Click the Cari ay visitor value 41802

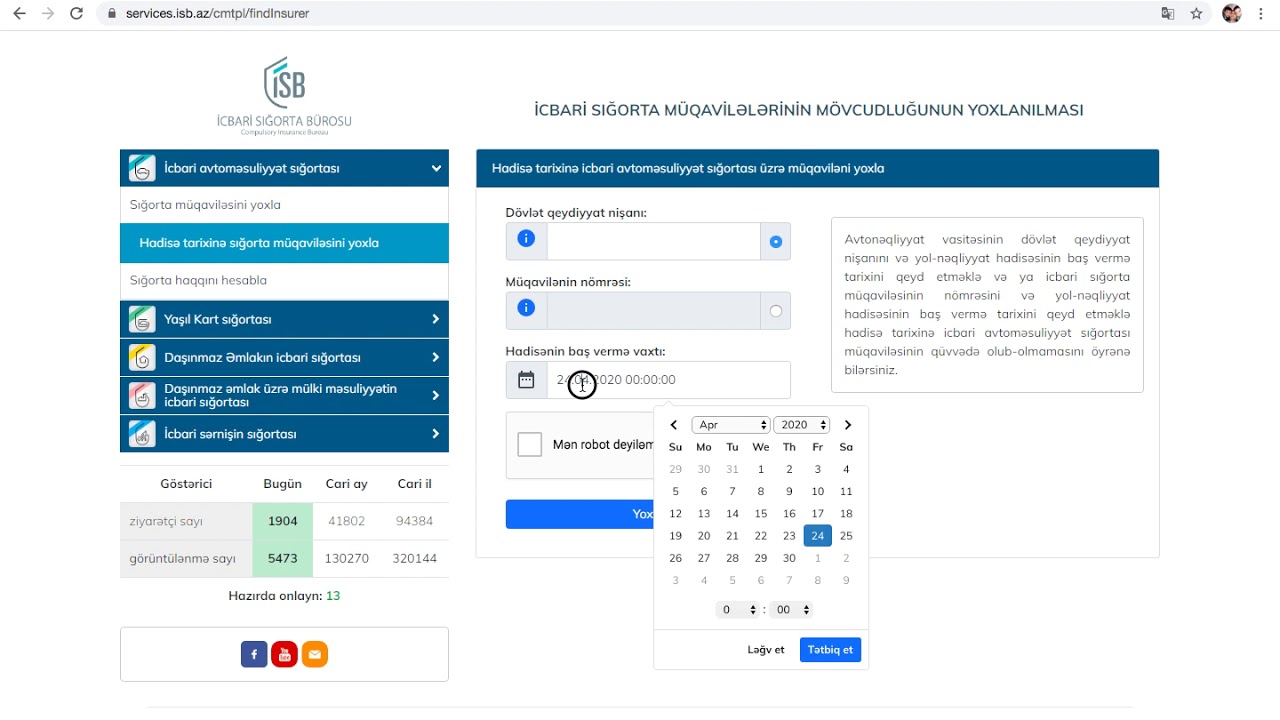(x=346, y=521)
